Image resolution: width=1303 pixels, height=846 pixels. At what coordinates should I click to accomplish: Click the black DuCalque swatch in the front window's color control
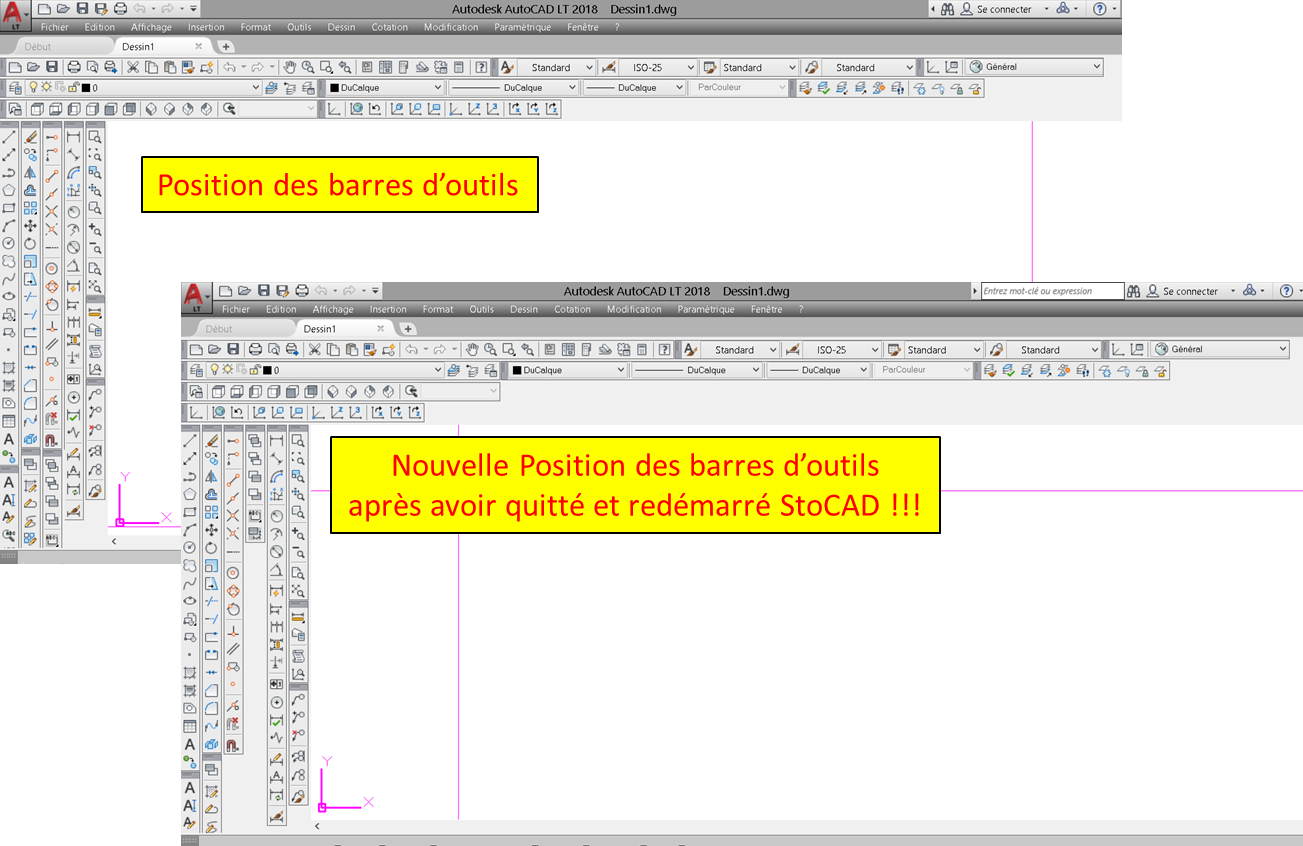point(518,370)
